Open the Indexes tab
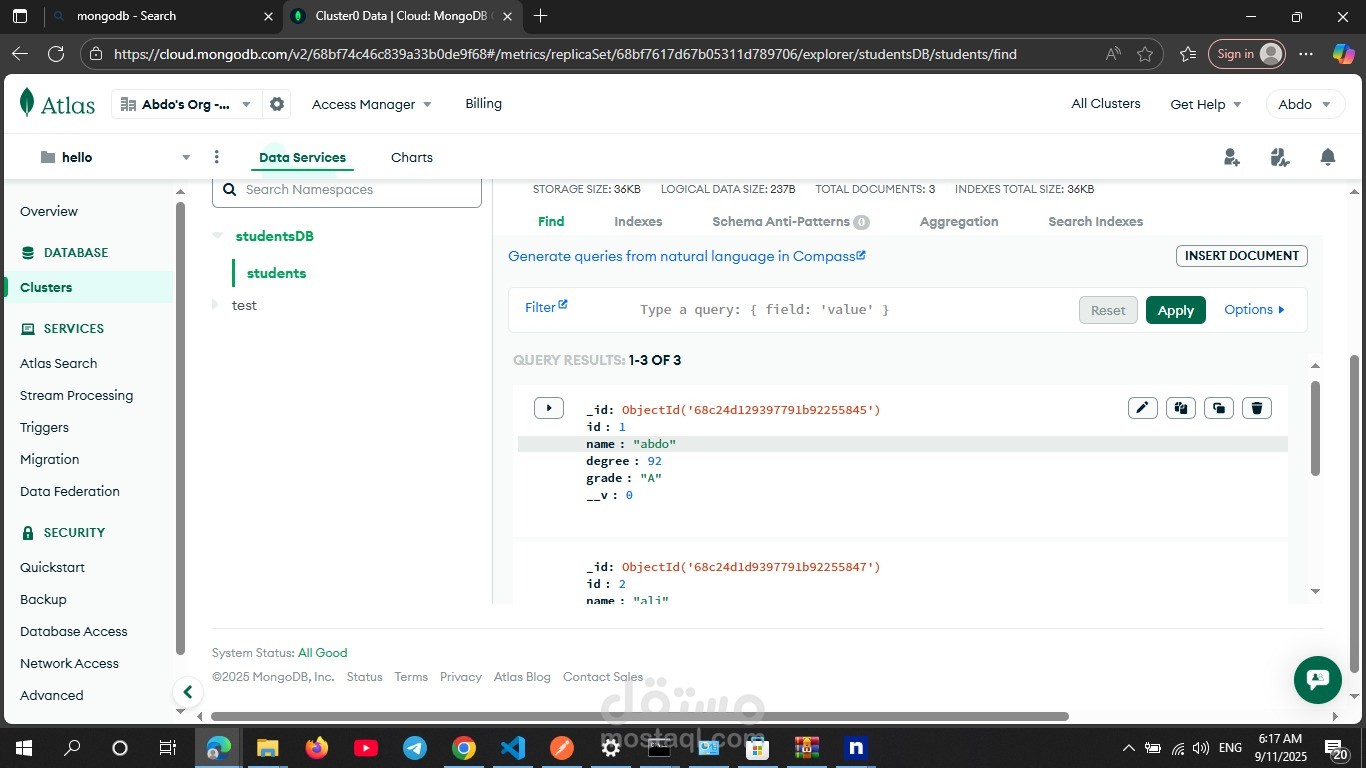 638,221
